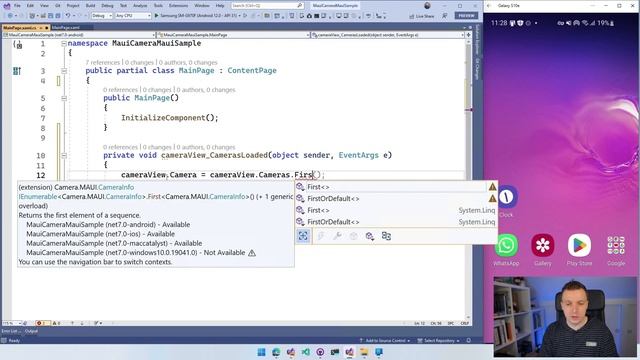This screenshot has width=640, height=360.
Task: Toggle the events lightning IntelliSense filter
Action: click(x=321, y=236)
